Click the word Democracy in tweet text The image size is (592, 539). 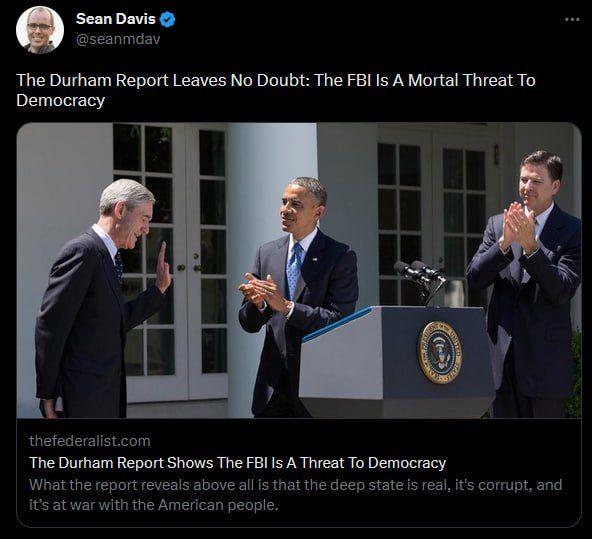click(61, 100)
